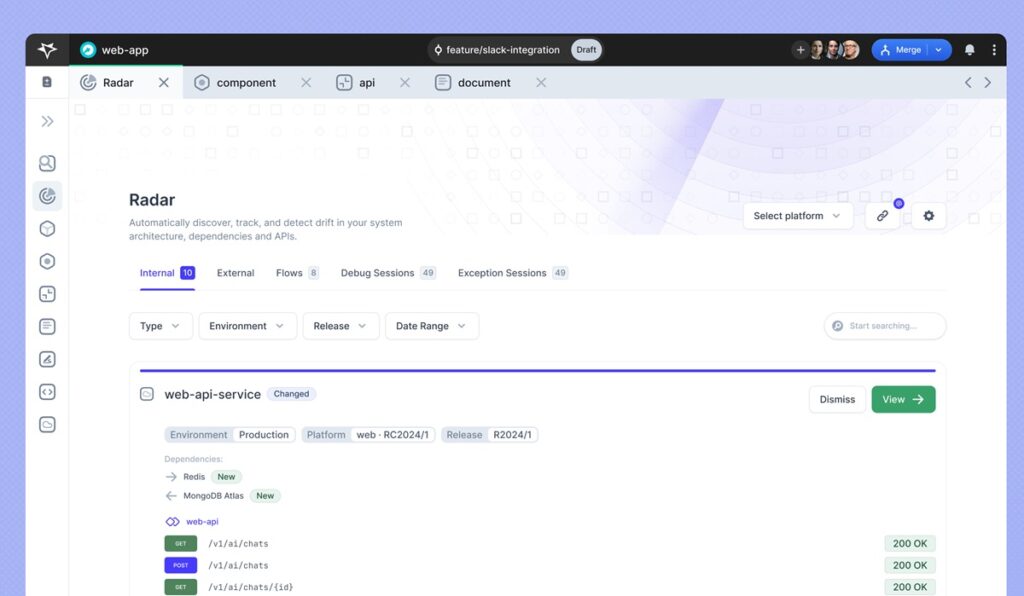The height and width of the screenshot is (596, 1024).
Task: Open the three-dot more menu
Action: 994,50
